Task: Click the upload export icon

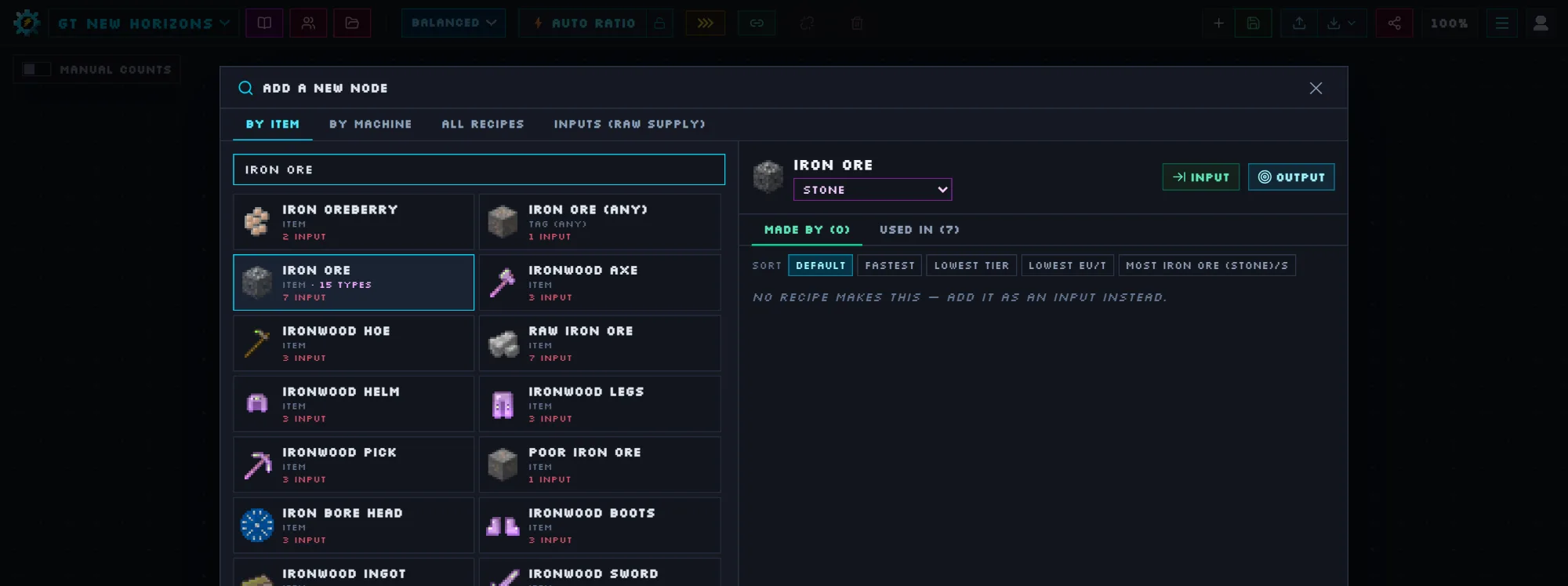Action: (1299, 23)
